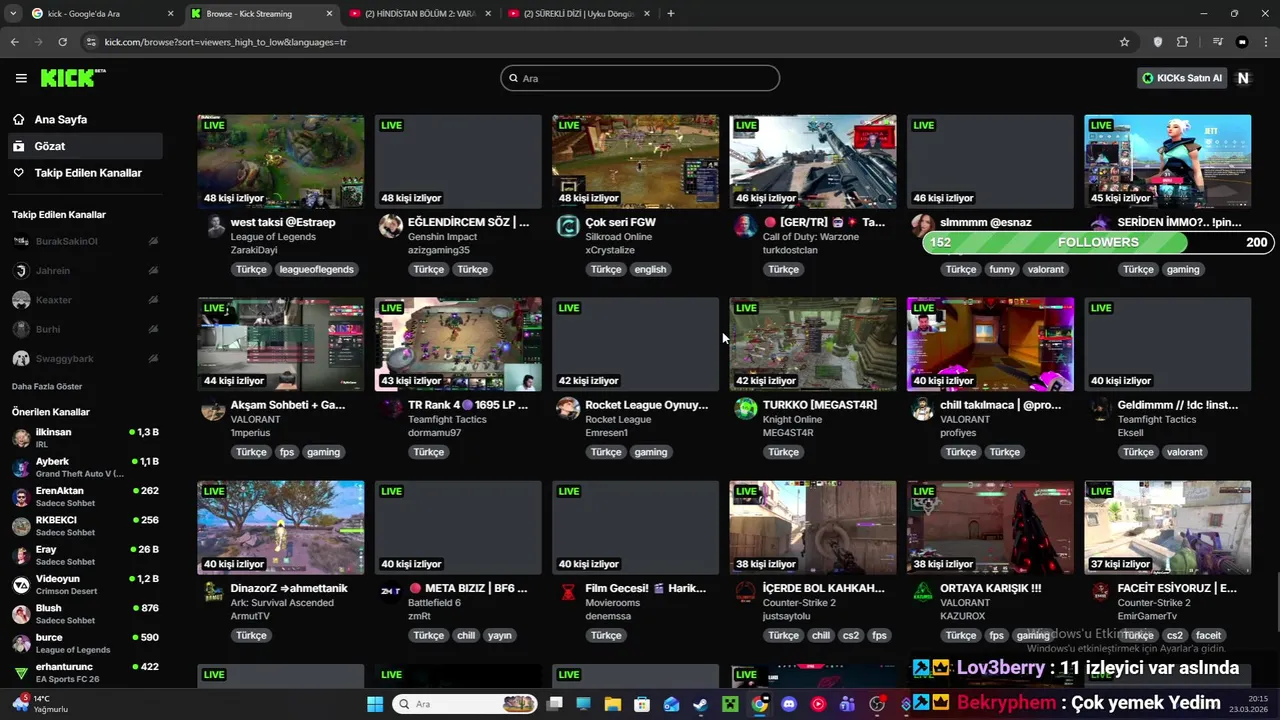Open Chrome tab search dropdown
The image size is (1280, 720).
coord(13,13)
